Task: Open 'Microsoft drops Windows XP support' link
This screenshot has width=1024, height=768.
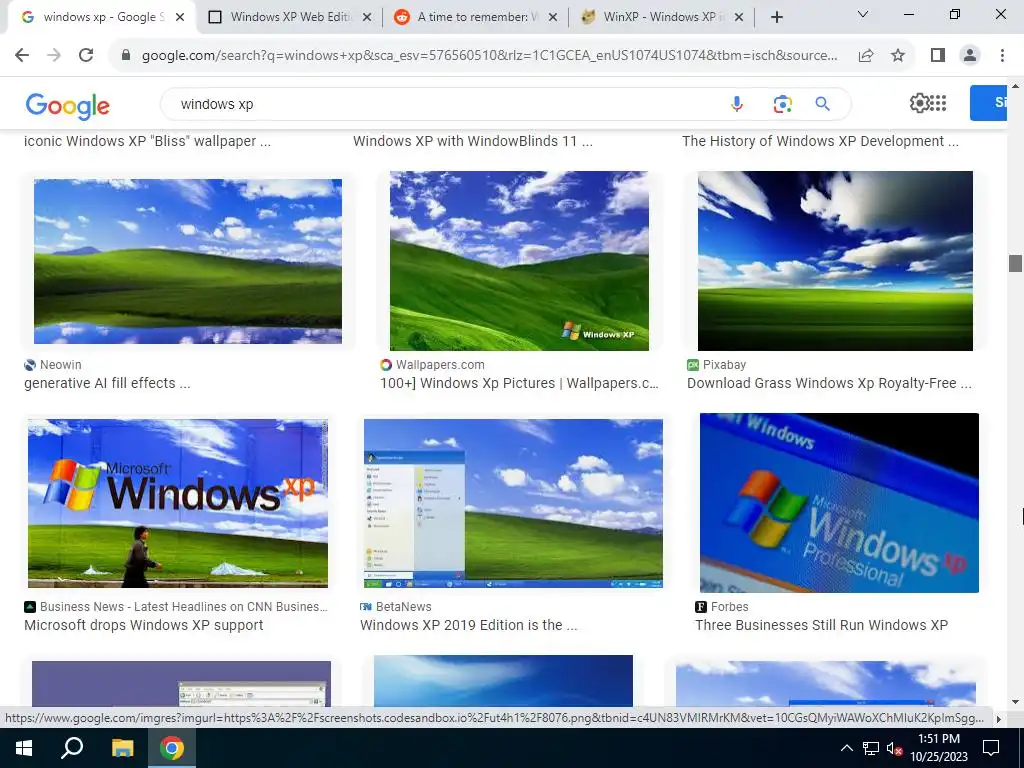Action: click(x=144, y=625)
